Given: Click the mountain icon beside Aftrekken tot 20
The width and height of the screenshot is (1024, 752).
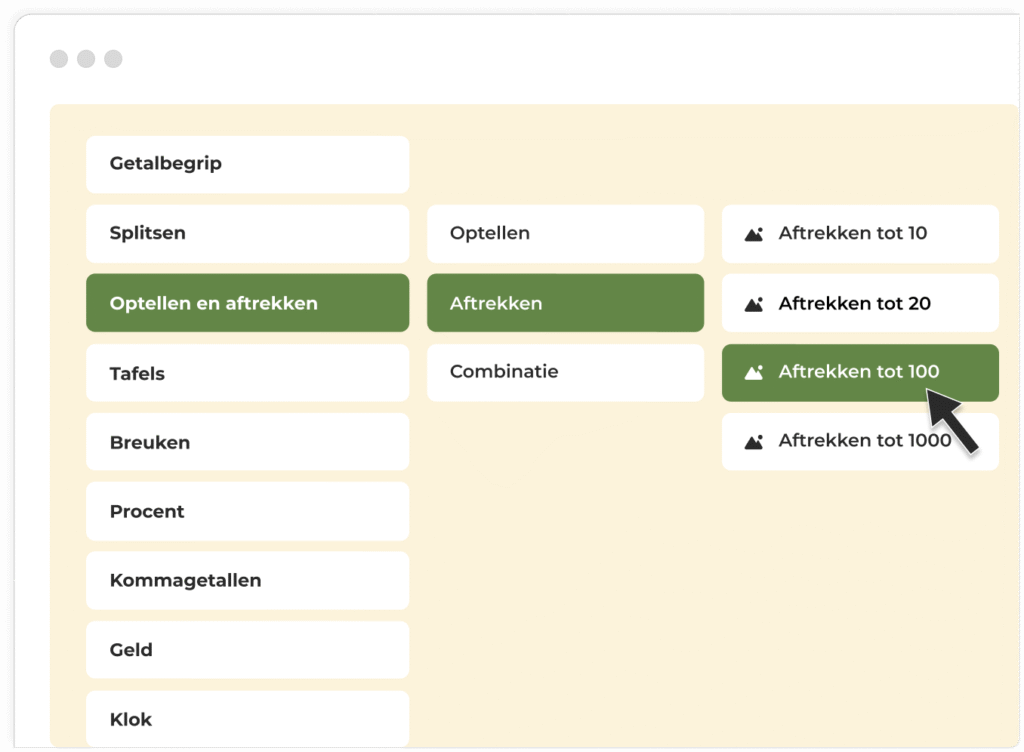Looking at the screenshot, I should coord(753,303).
